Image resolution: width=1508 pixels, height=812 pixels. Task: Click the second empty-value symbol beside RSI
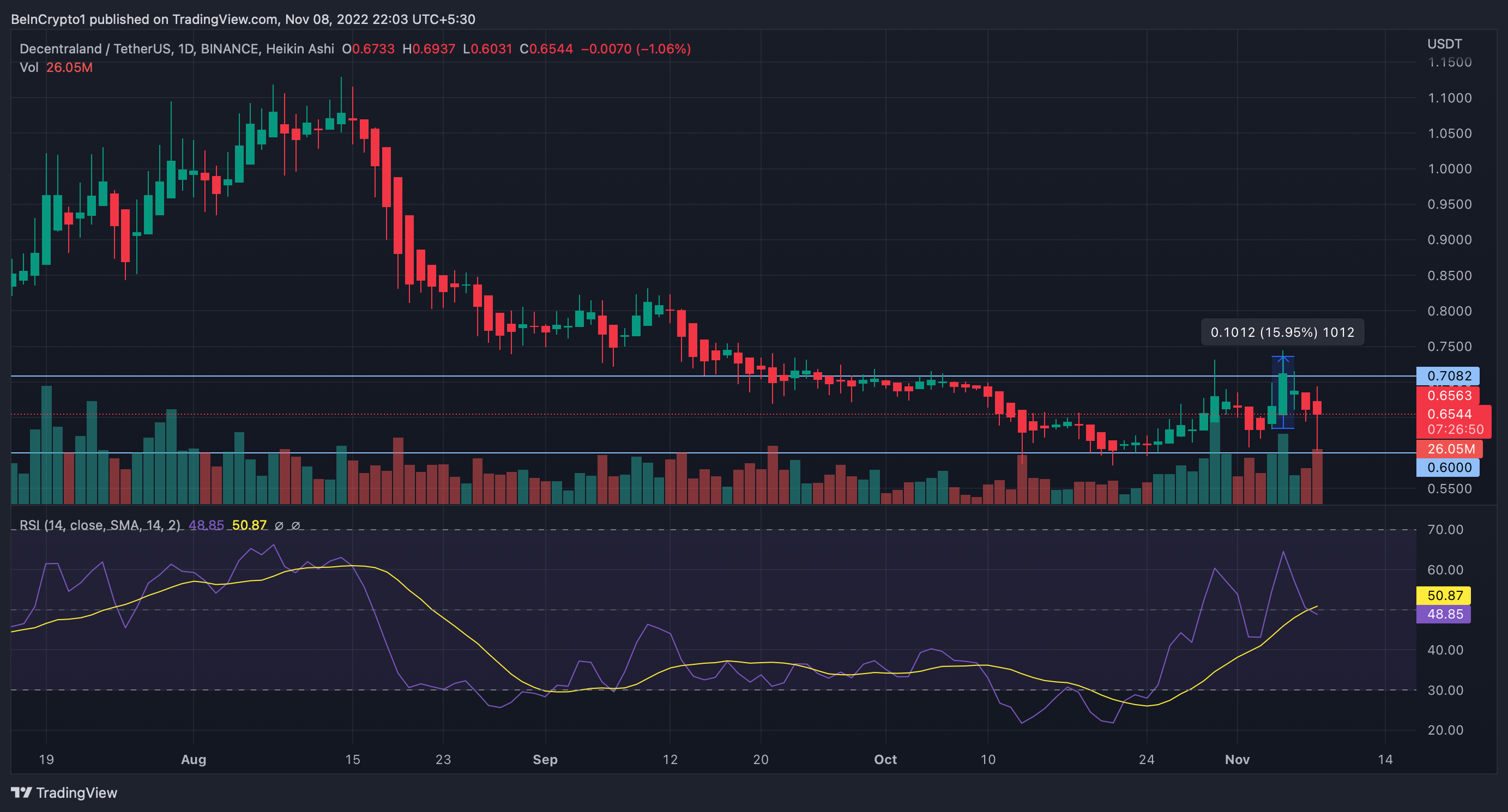click(295, 525)
